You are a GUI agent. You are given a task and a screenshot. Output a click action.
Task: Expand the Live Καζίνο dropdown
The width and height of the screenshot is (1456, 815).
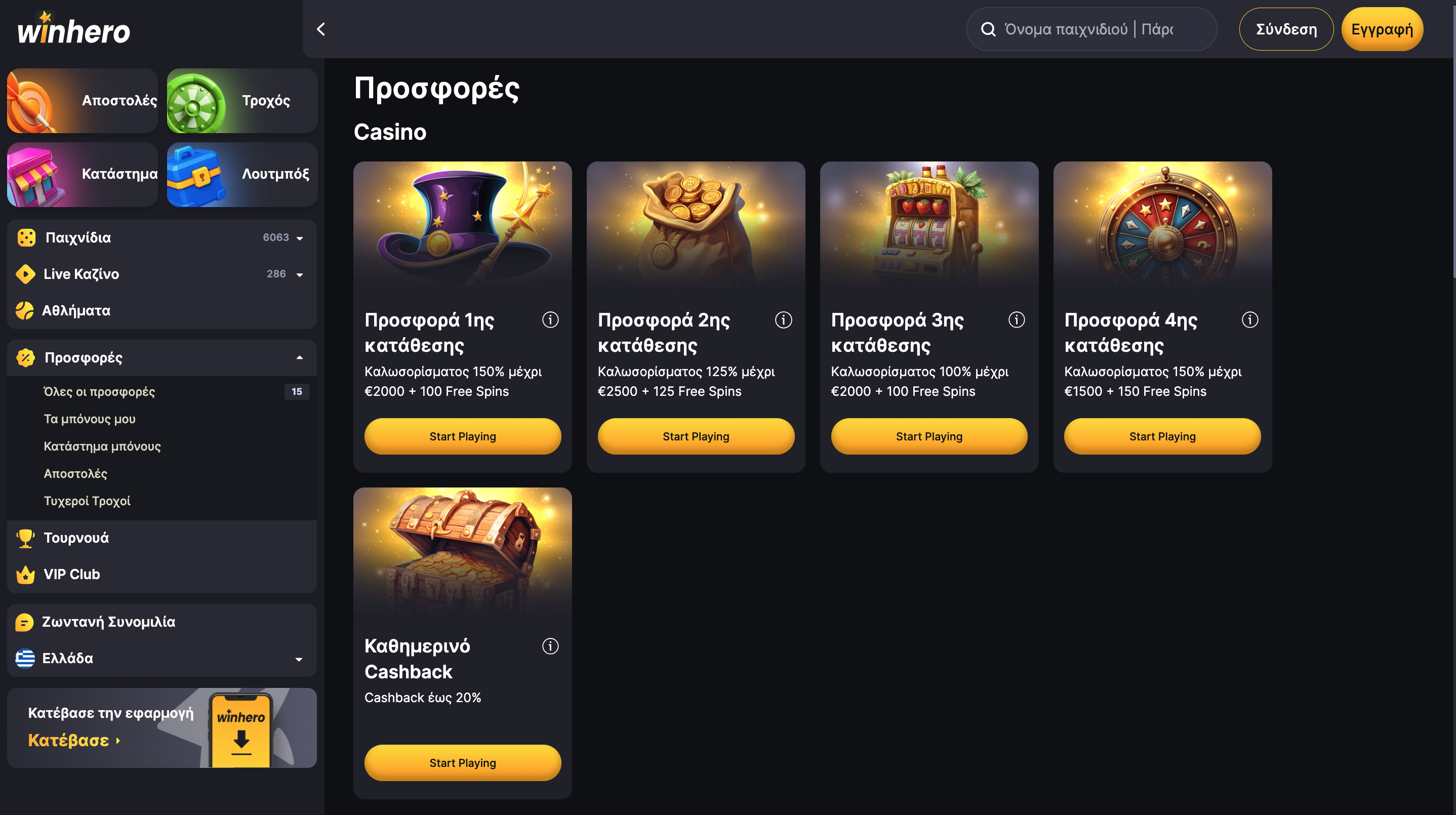pos(300,275)
